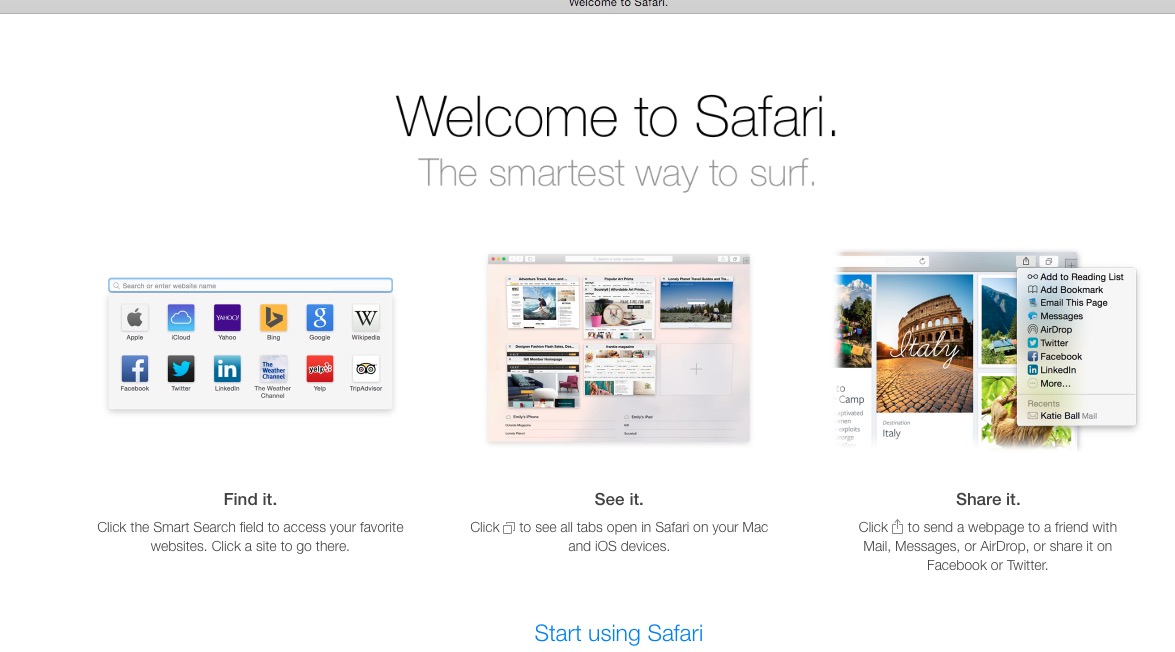
Task: Click the reload arrow in the Italy preview
Action: (922, 262)
